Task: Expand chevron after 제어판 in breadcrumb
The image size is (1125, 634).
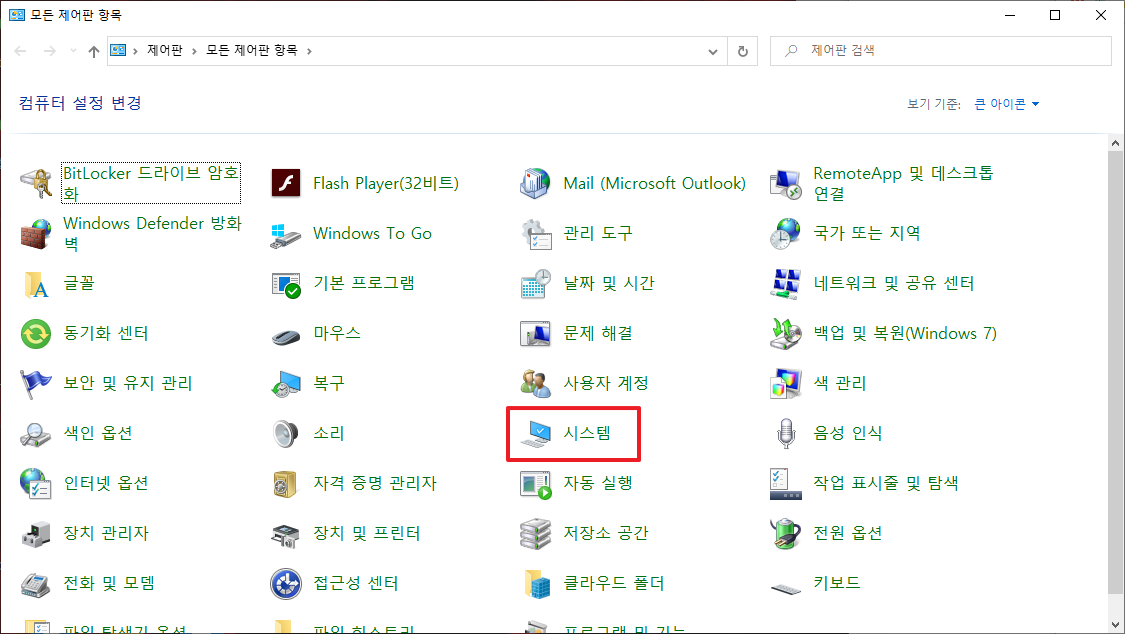Action: point(194,51)
